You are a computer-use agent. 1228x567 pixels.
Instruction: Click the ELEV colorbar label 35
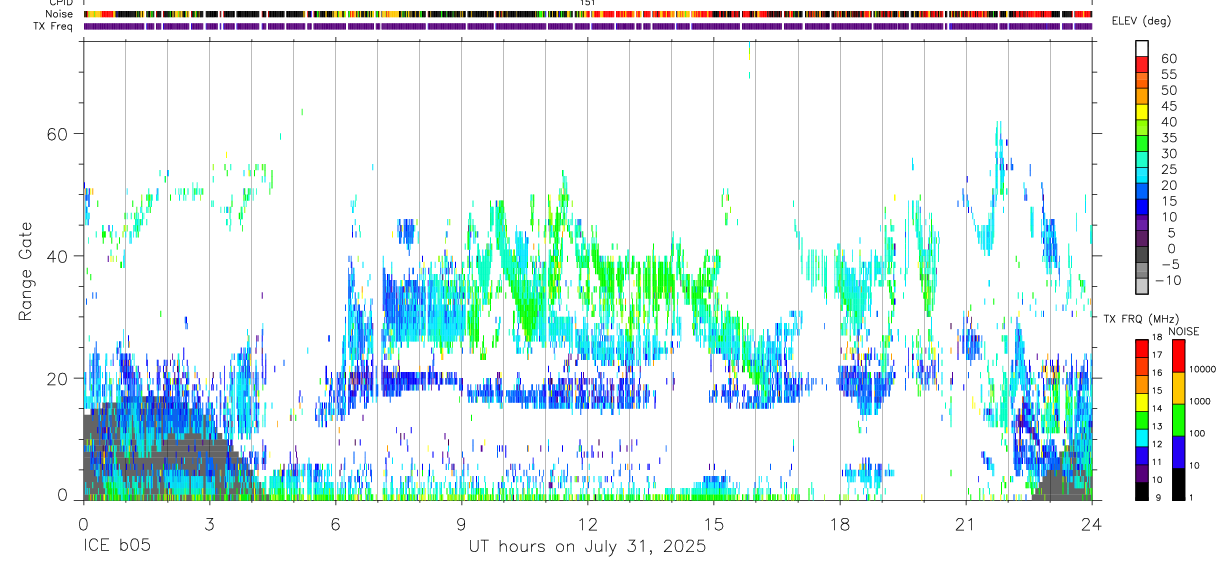click(x=1168, y=137)
